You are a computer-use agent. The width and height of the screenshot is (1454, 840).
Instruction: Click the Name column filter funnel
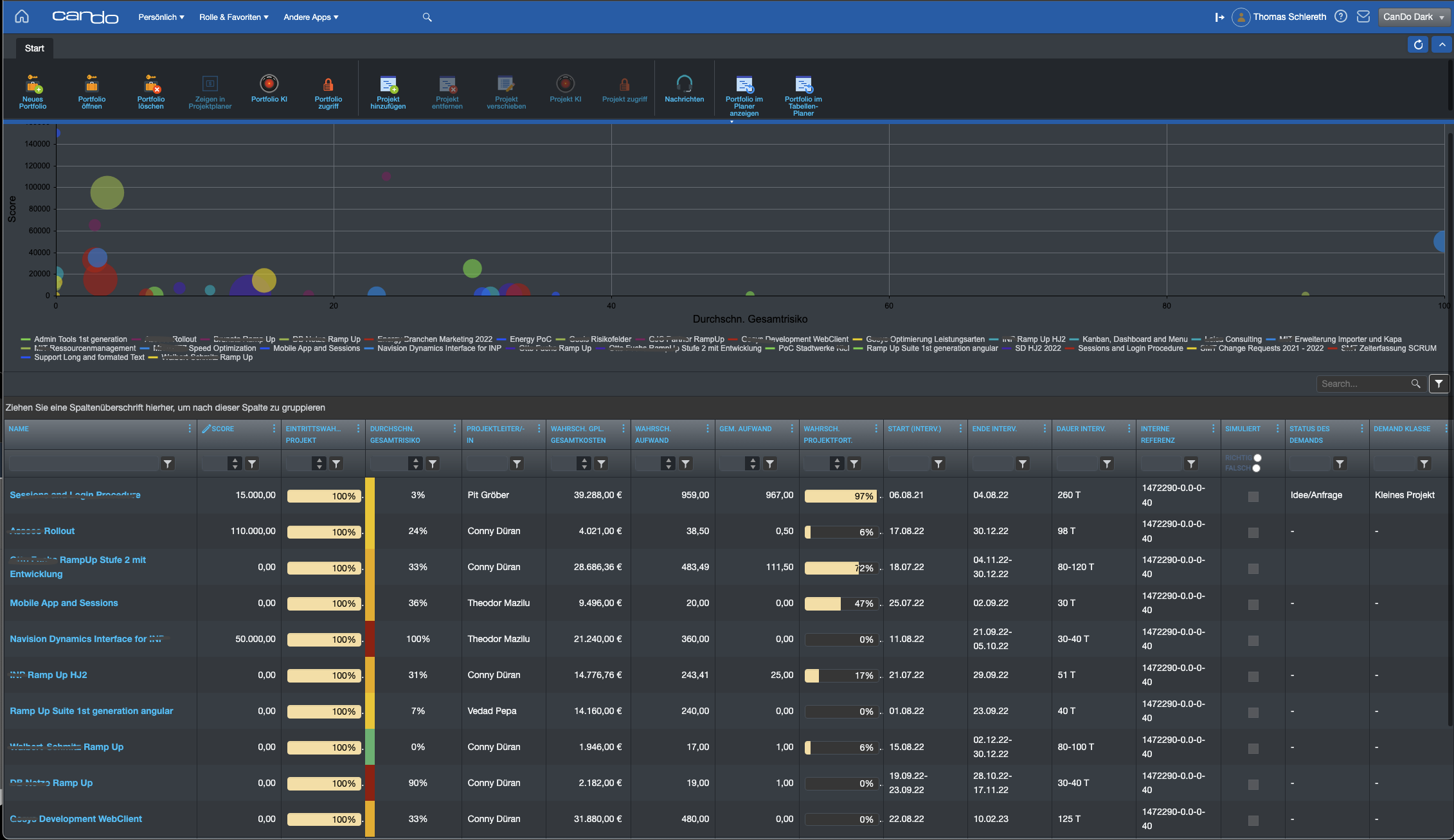(x=168, y=463)
